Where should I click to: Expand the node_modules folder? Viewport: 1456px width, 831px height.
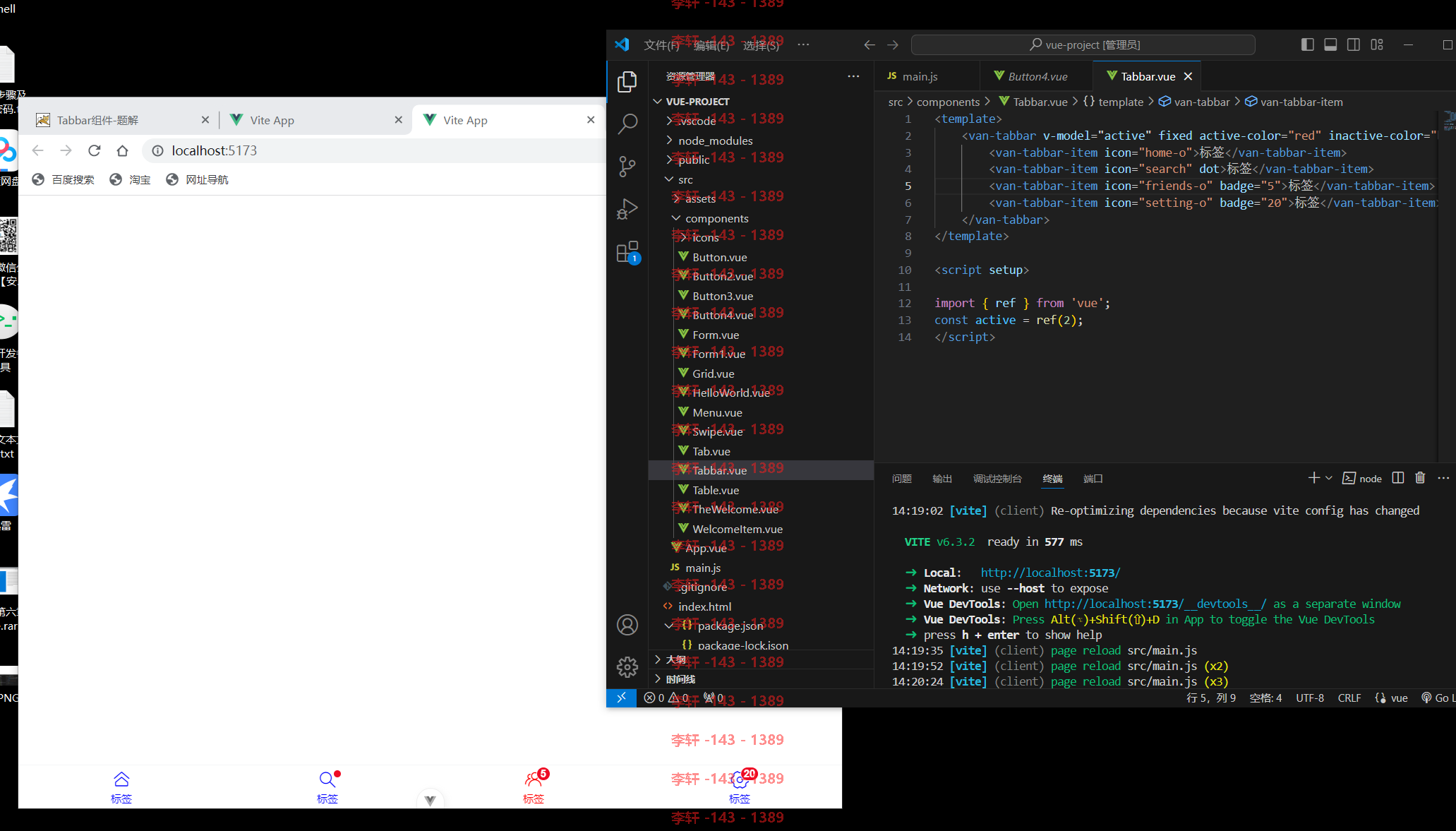(x=715, y=141)
